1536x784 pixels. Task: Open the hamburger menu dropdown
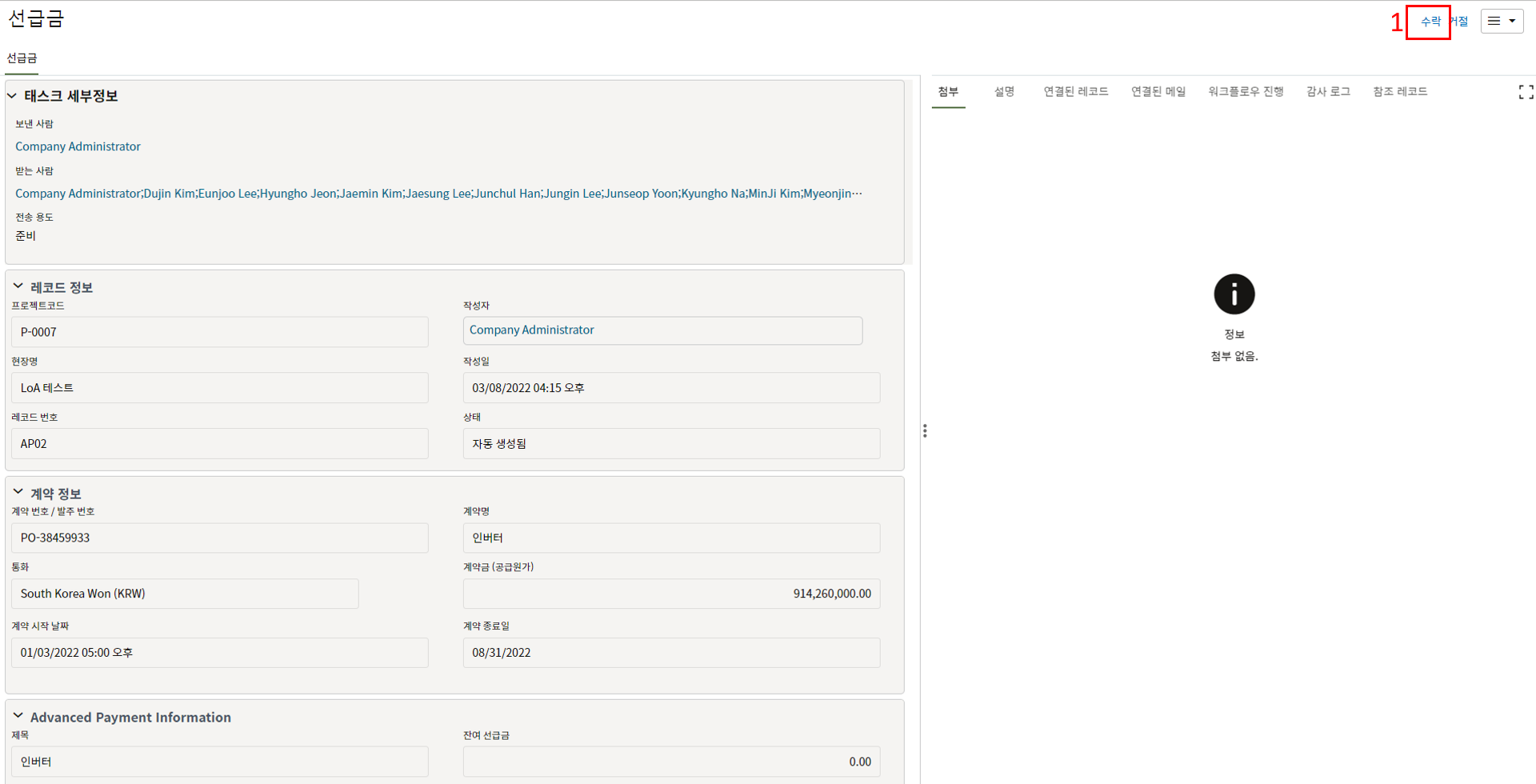click(1502, 22)
